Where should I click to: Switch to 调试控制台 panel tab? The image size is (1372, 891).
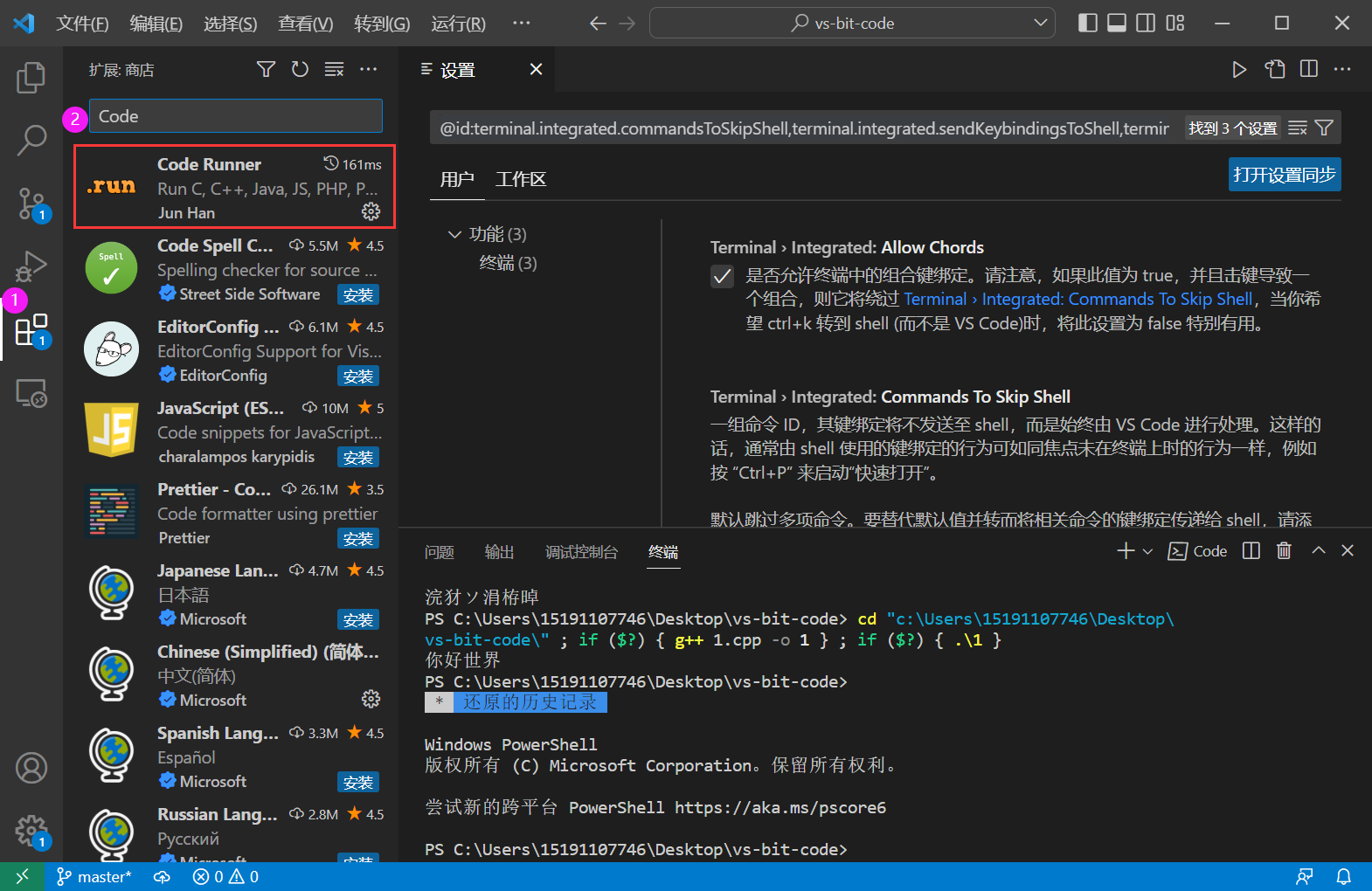click(582, 552)
